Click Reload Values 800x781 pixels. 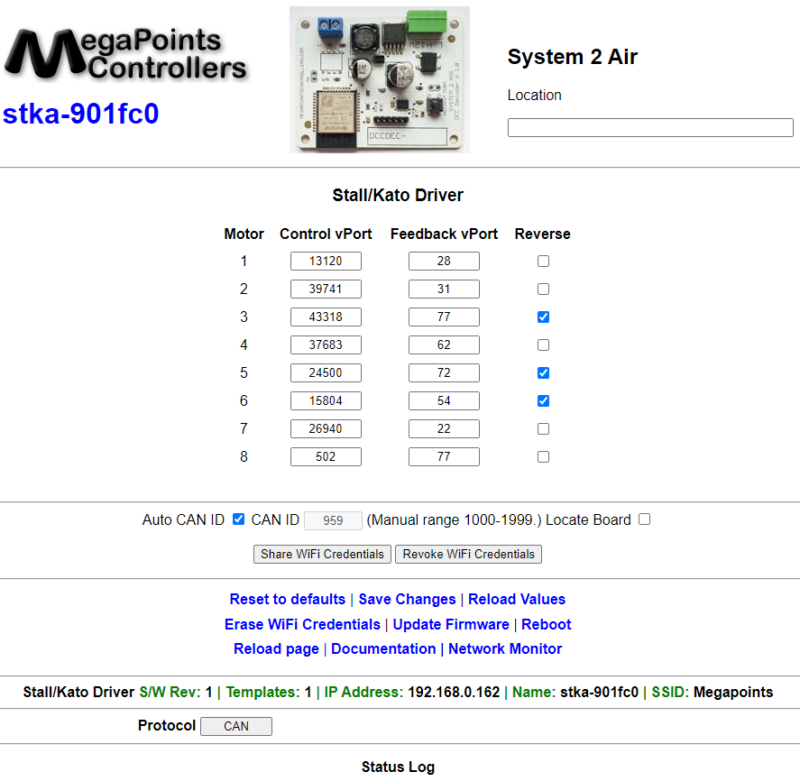tap(517, 598)
